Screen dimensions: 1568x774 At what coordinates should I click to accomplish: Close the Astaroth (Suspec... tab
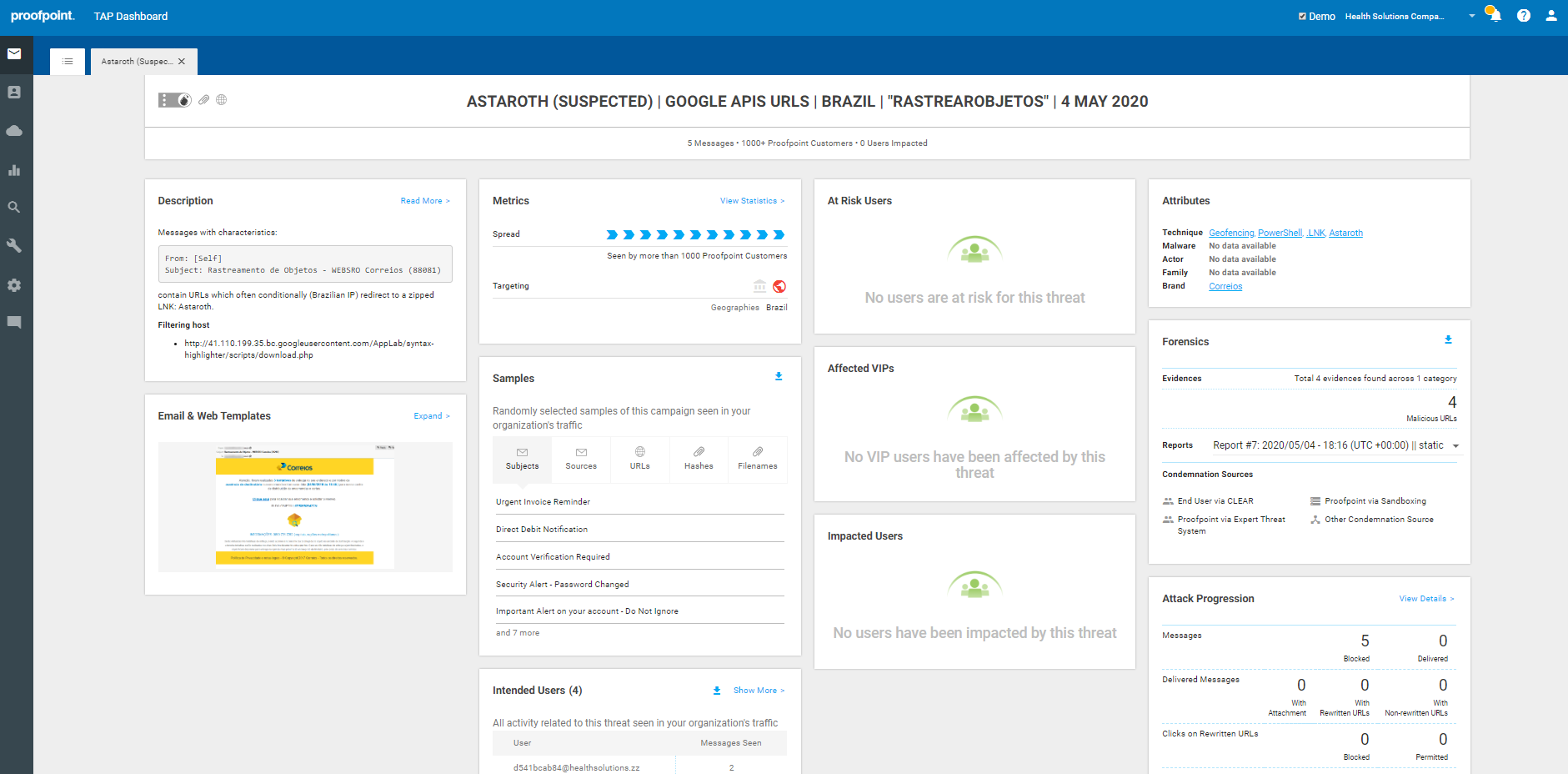click(x=182, y=62)
